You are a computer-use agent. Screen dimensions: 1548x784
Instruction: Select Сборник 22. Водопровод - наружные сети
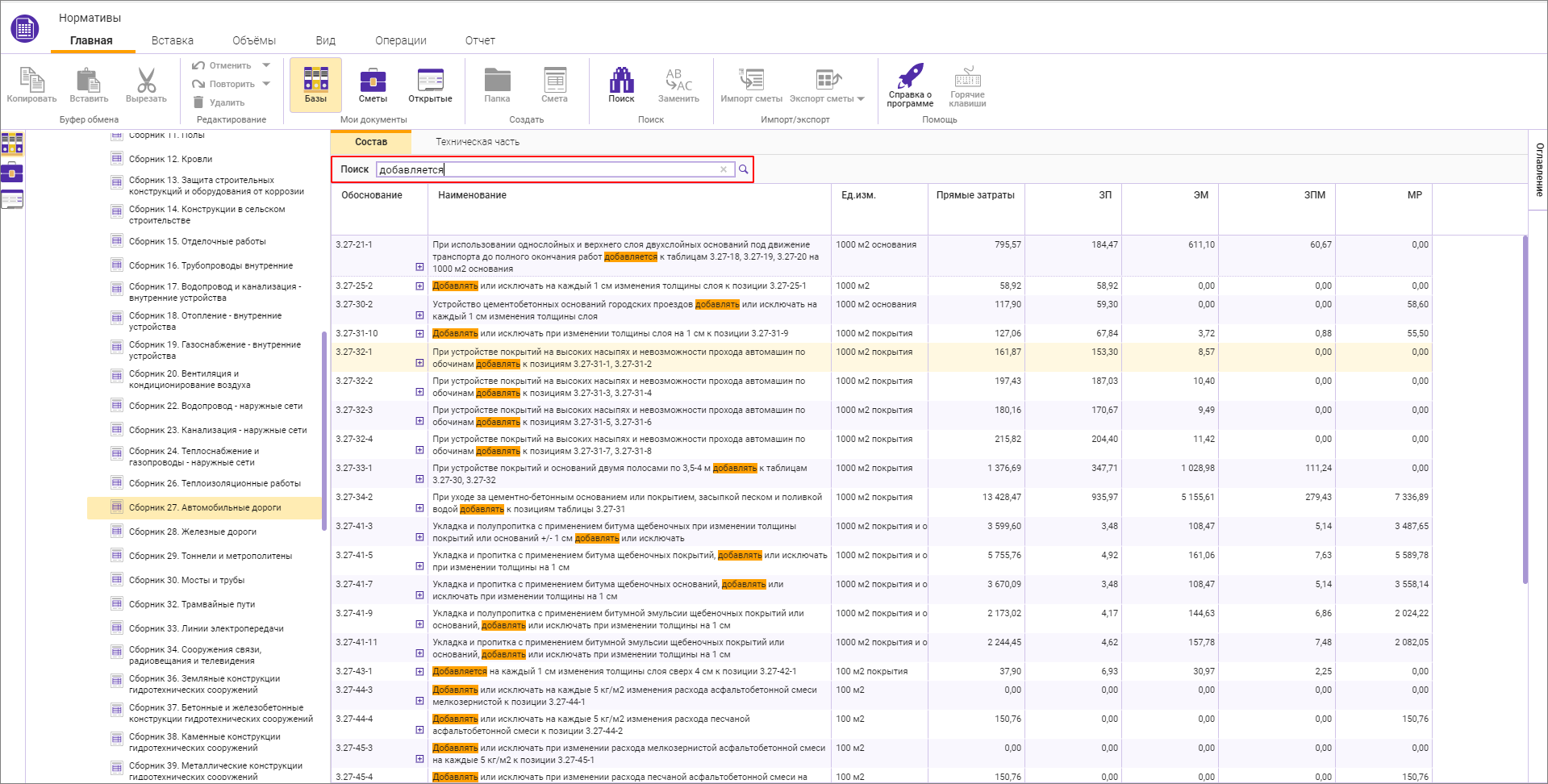[x=215, y=406]
